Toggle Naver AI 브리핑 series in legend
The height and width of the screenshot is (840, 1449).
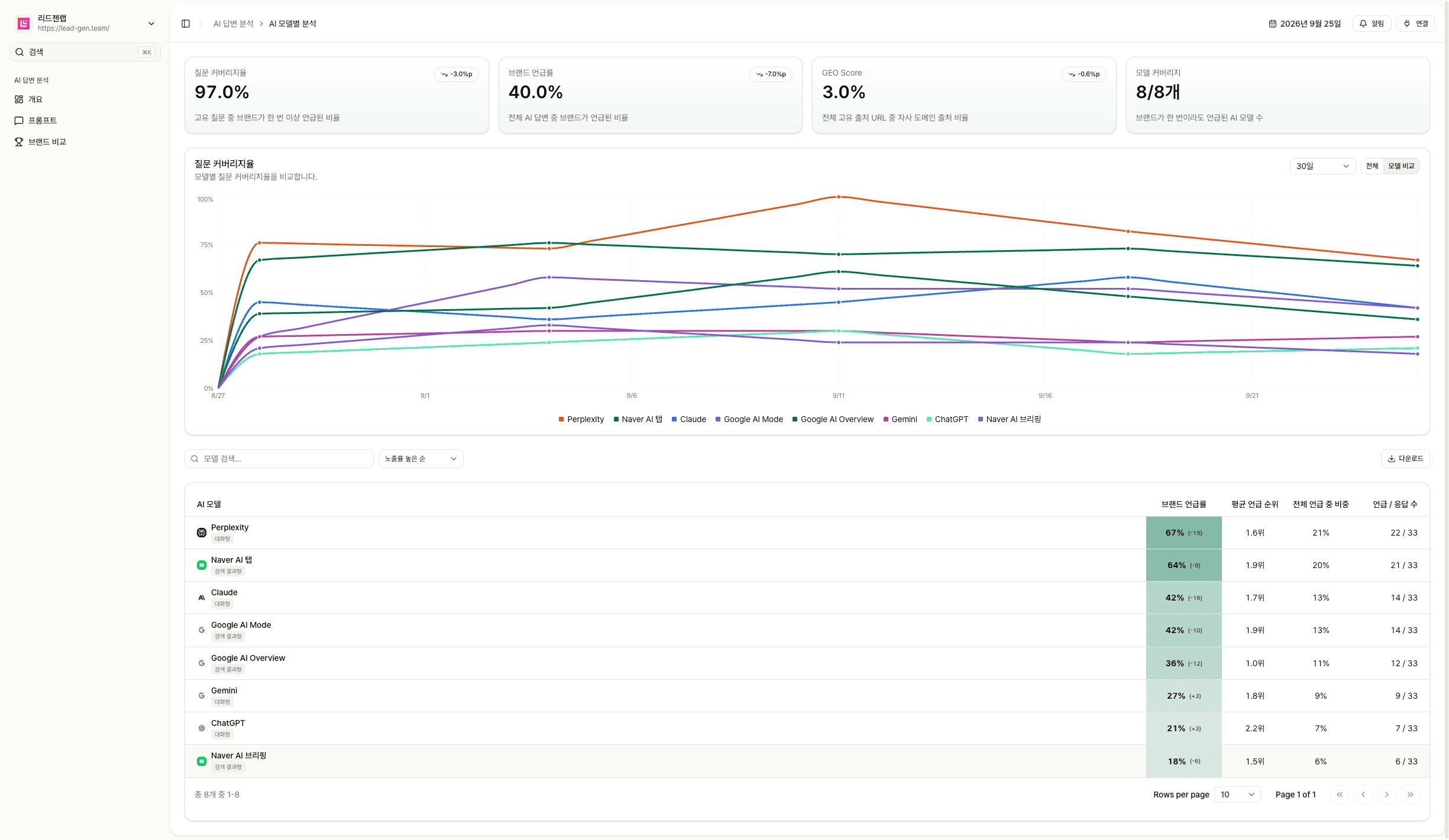[1010, 419]
